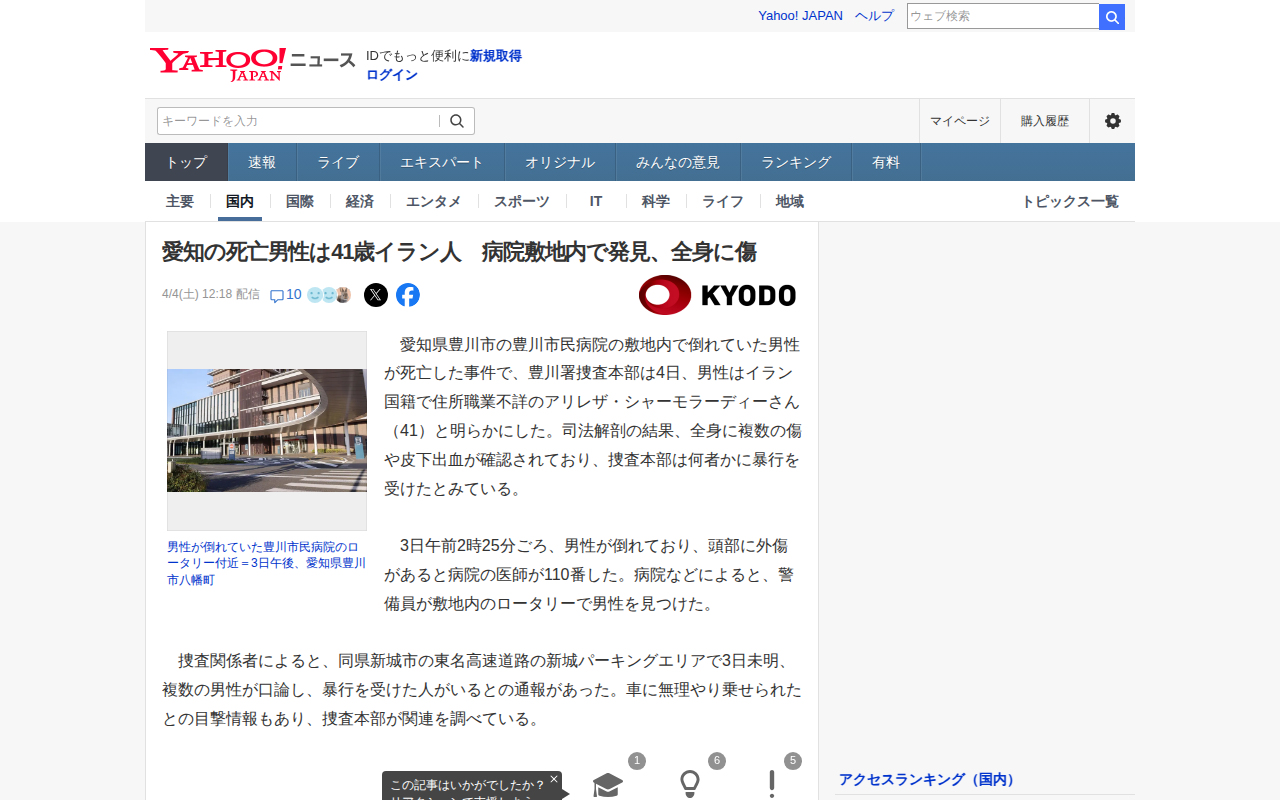Screen dimensions: 1280x800
Task: Open the hospital building photo thumbnail
Action: pyautogui.click(x=267, y=431)
